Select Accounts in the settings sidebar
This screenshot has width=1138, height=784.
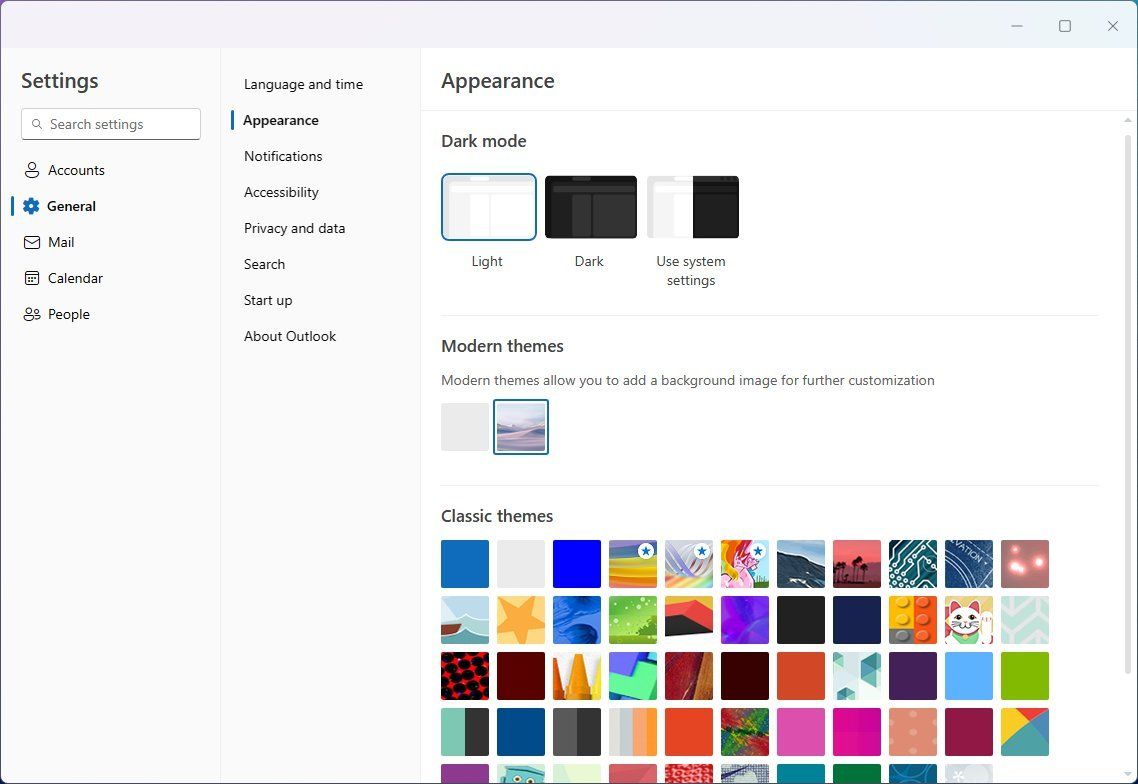click(x=75, y=170)
